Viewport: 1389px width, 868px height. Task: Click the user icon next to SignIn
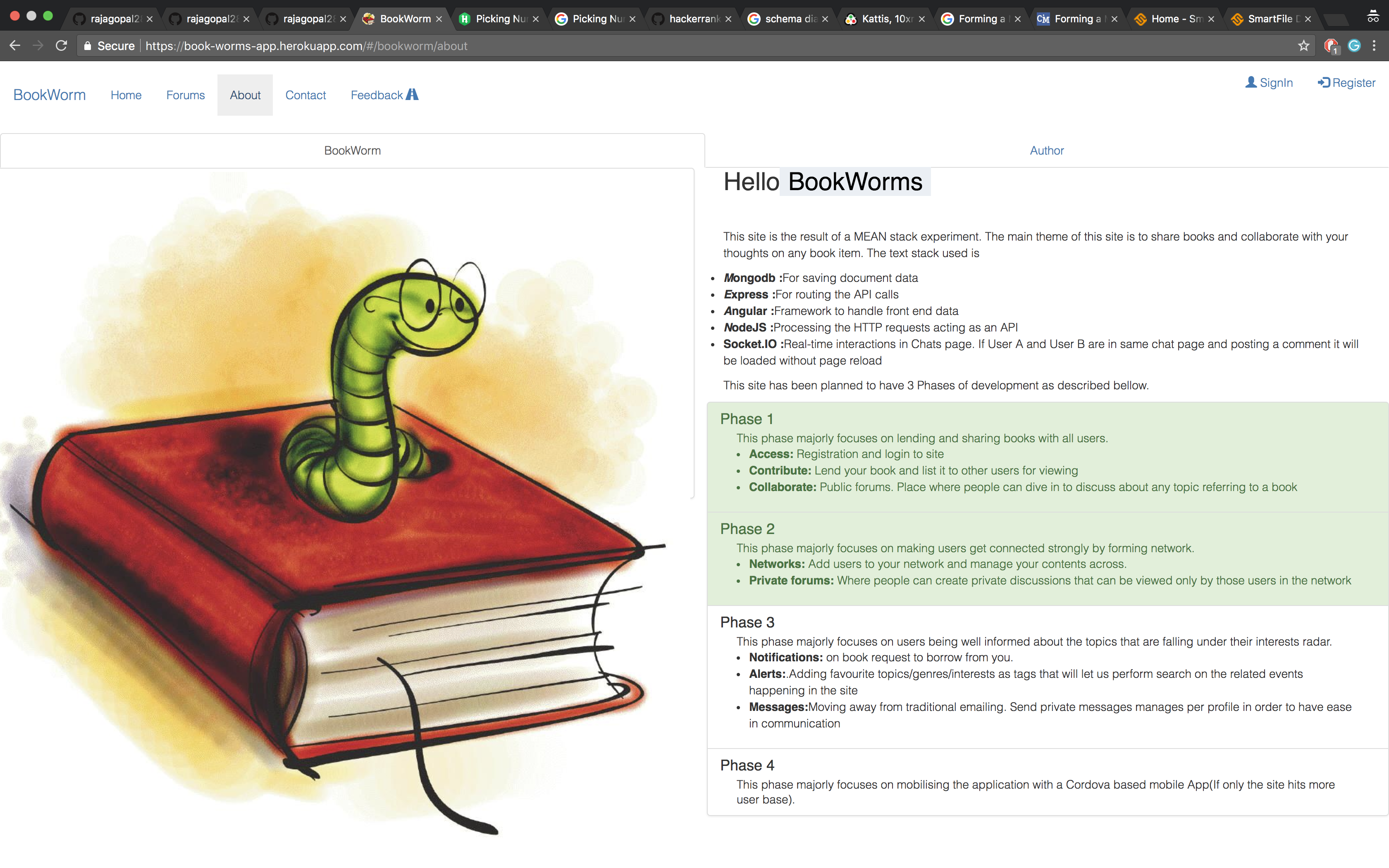pyautogui.click(x=1251, y=83)
